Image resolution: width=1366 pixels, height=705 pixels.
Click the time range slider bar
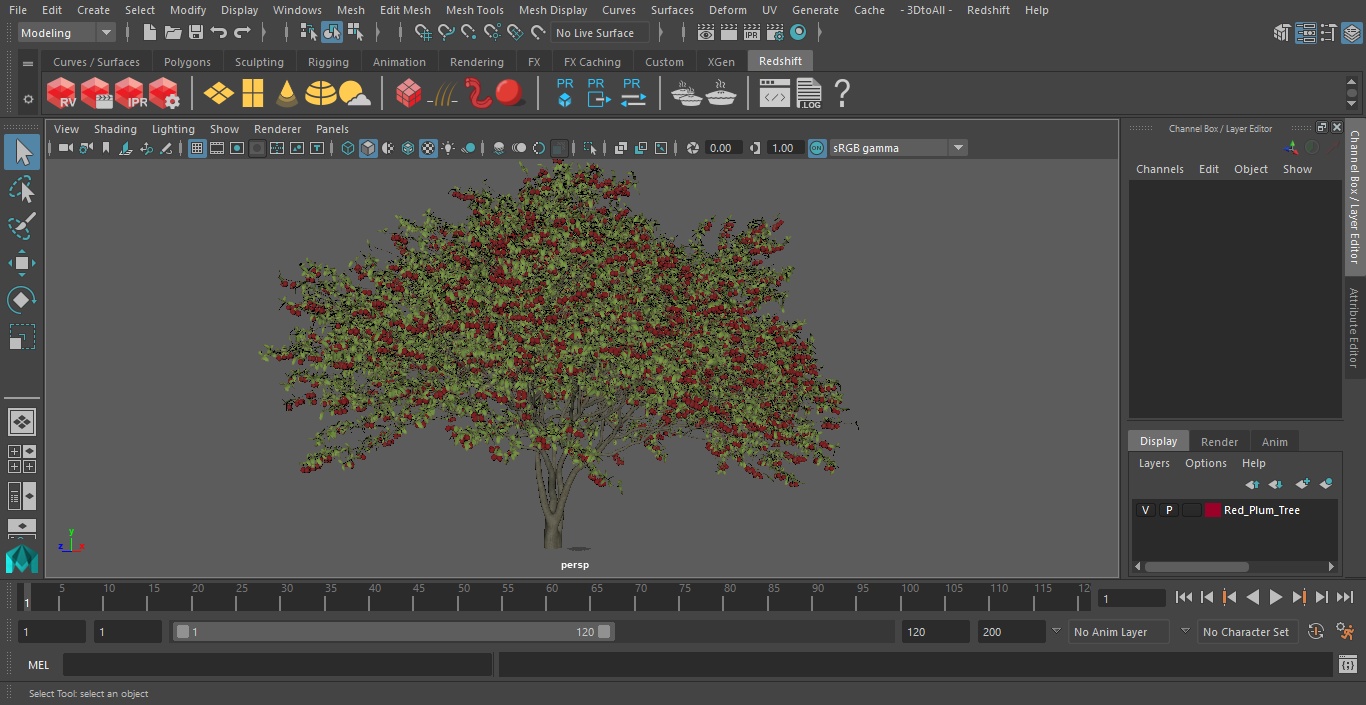pos(393,632)
